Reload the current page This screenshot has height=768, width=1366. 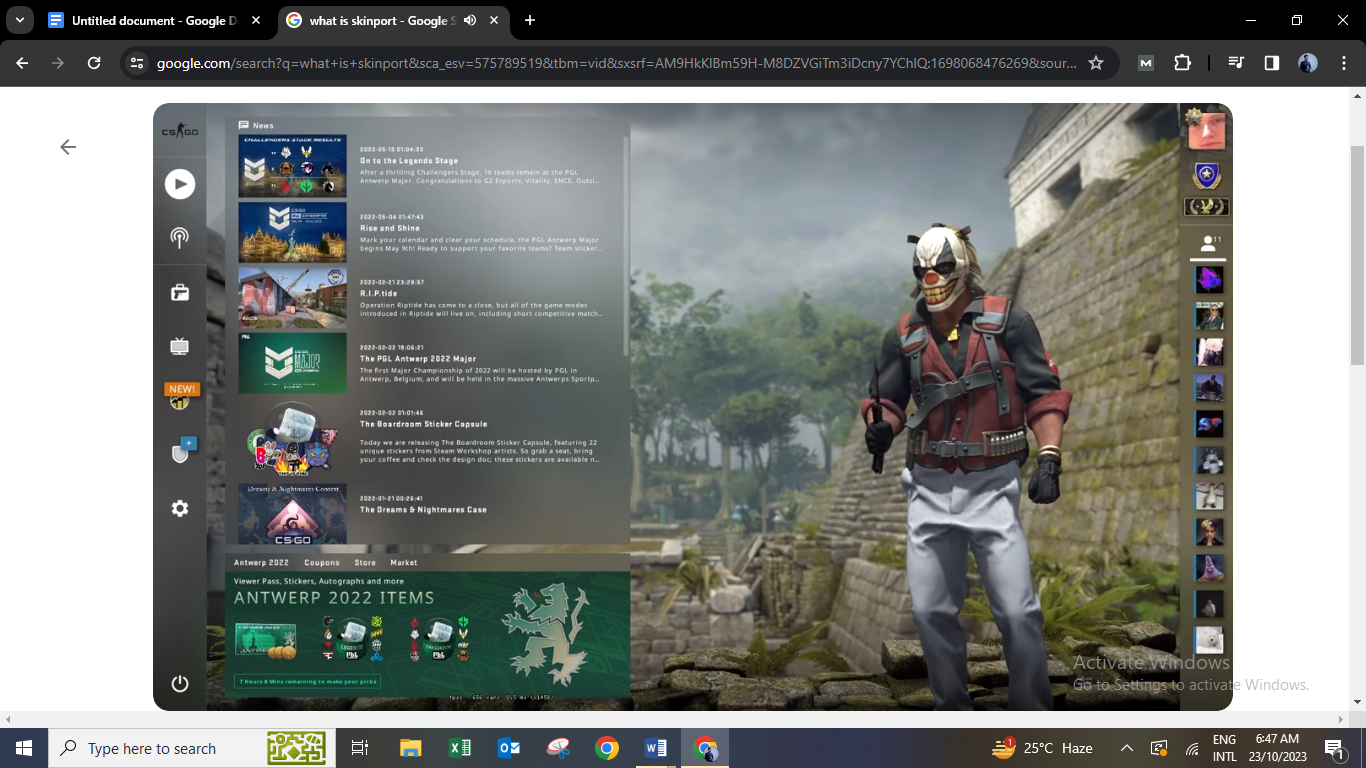(x=94, y=63)
